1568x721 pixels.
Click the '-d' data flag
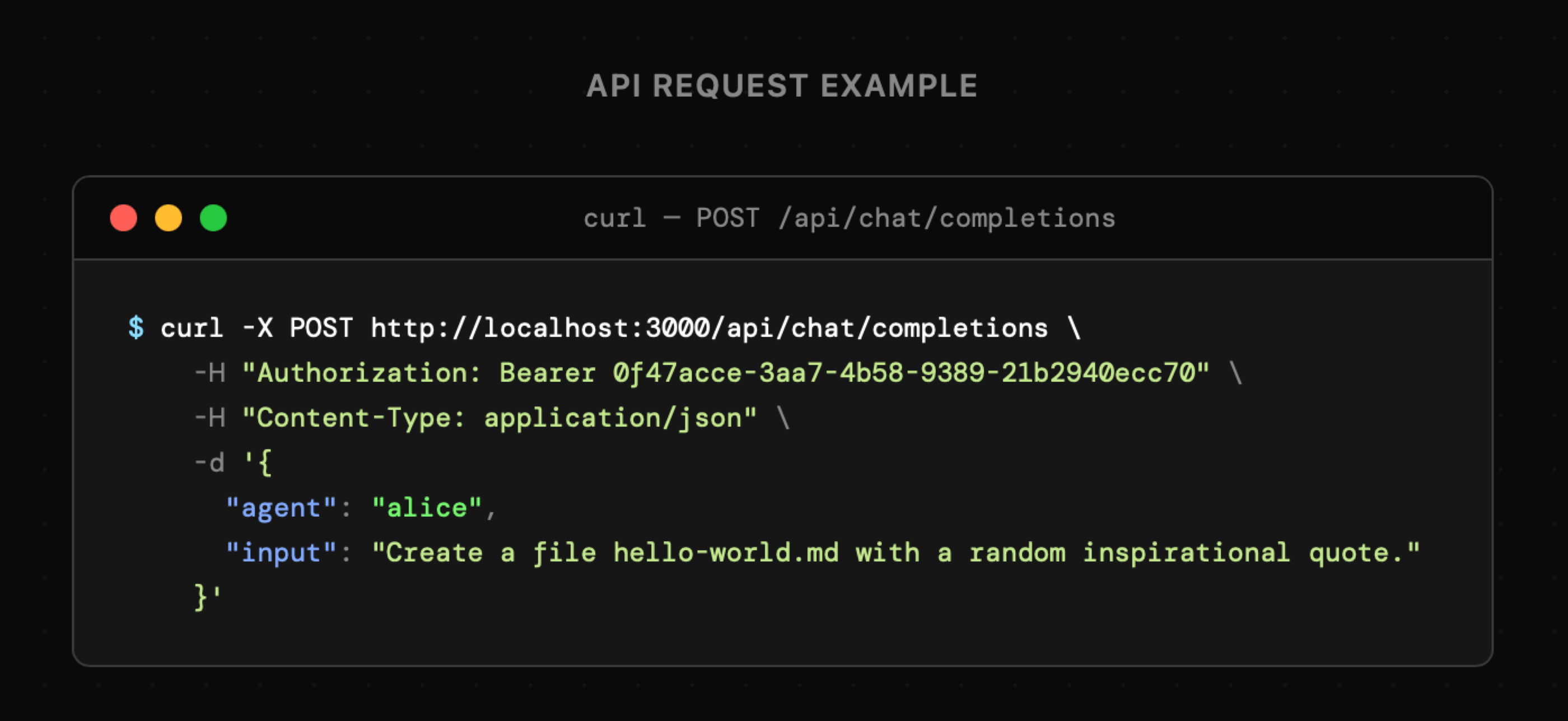[x=209, y=463]
